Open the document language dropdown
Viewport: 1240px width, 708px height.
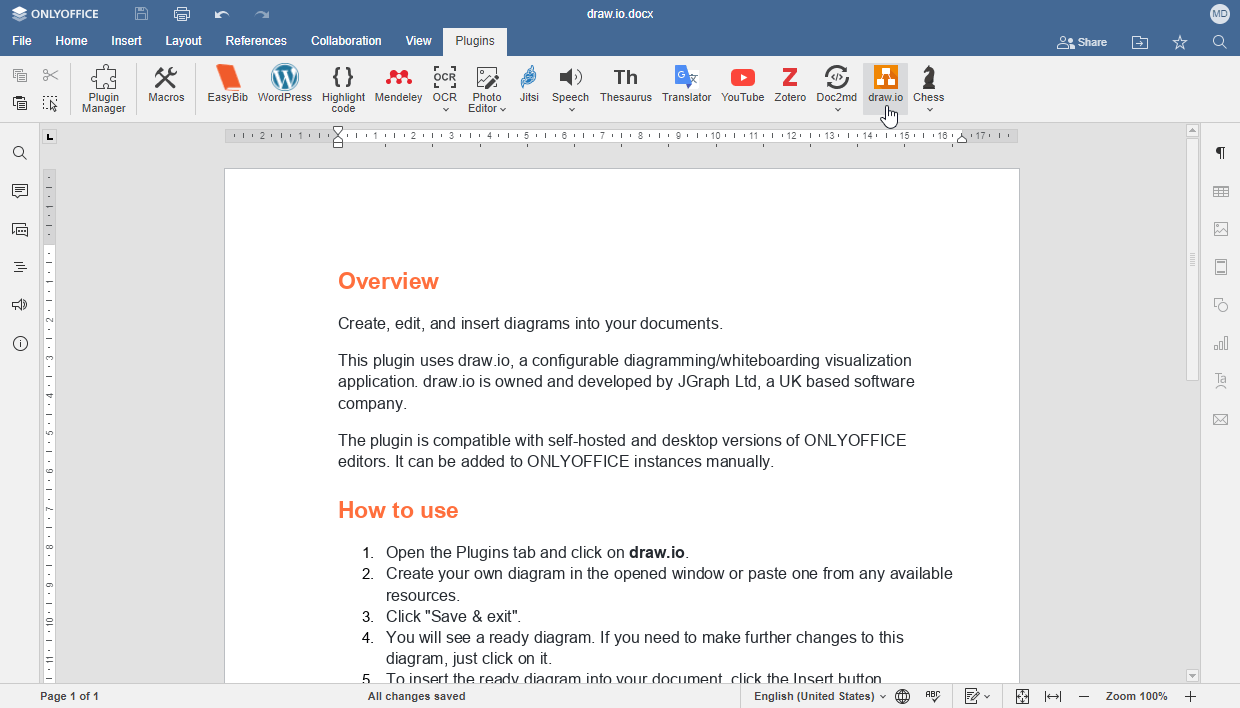click(x=820, y=696)
